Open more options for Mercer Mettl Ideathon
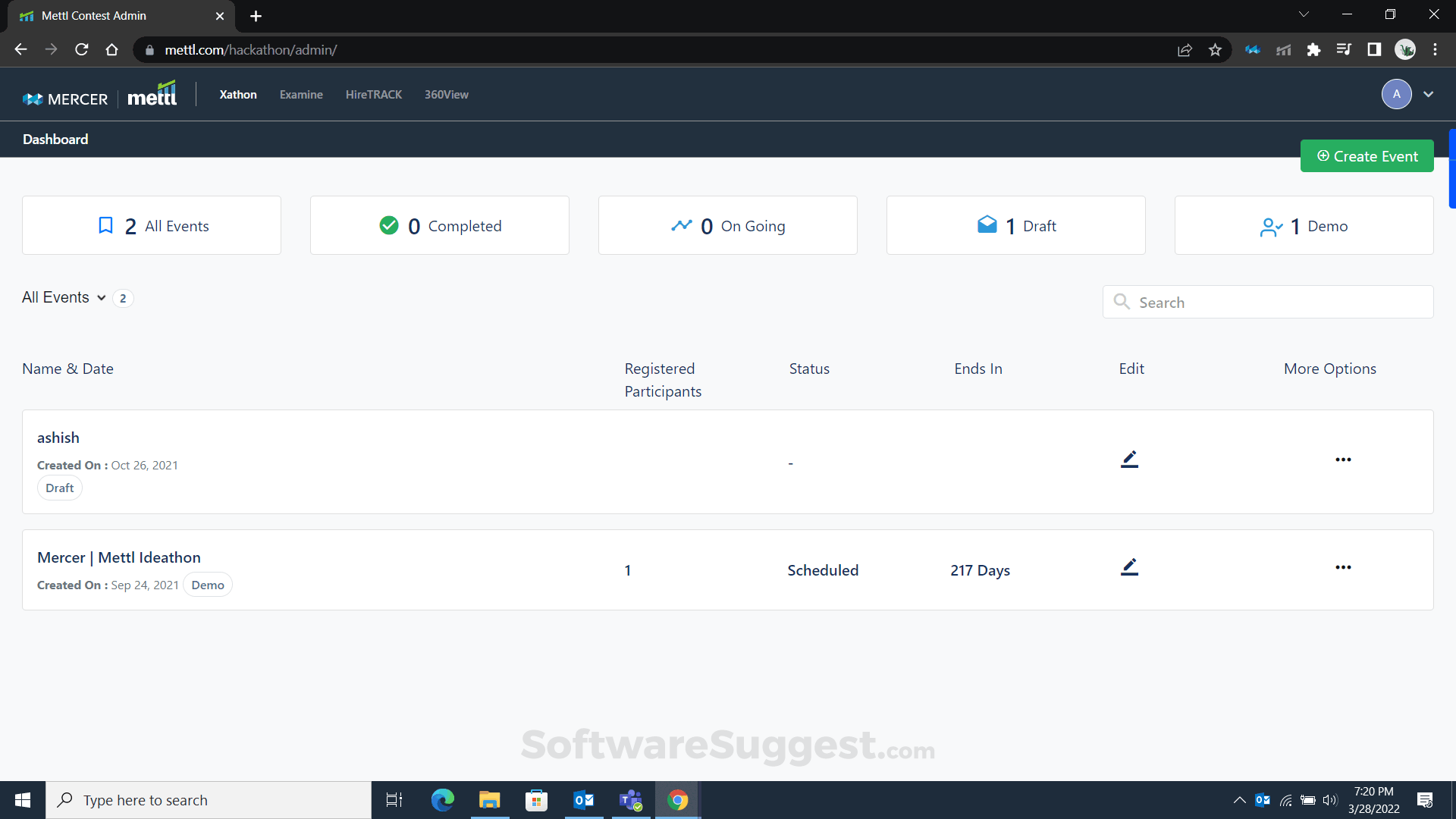The image size is (1456, 819). click(1343, 567)
